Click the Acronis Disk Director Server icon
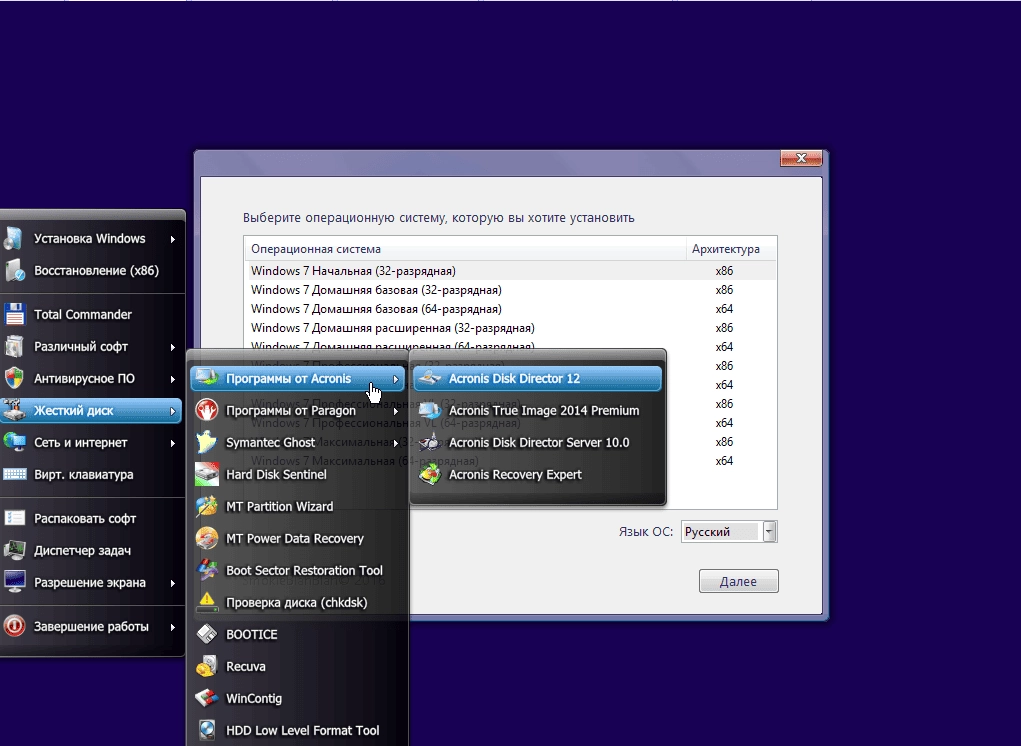 (429, 442)
